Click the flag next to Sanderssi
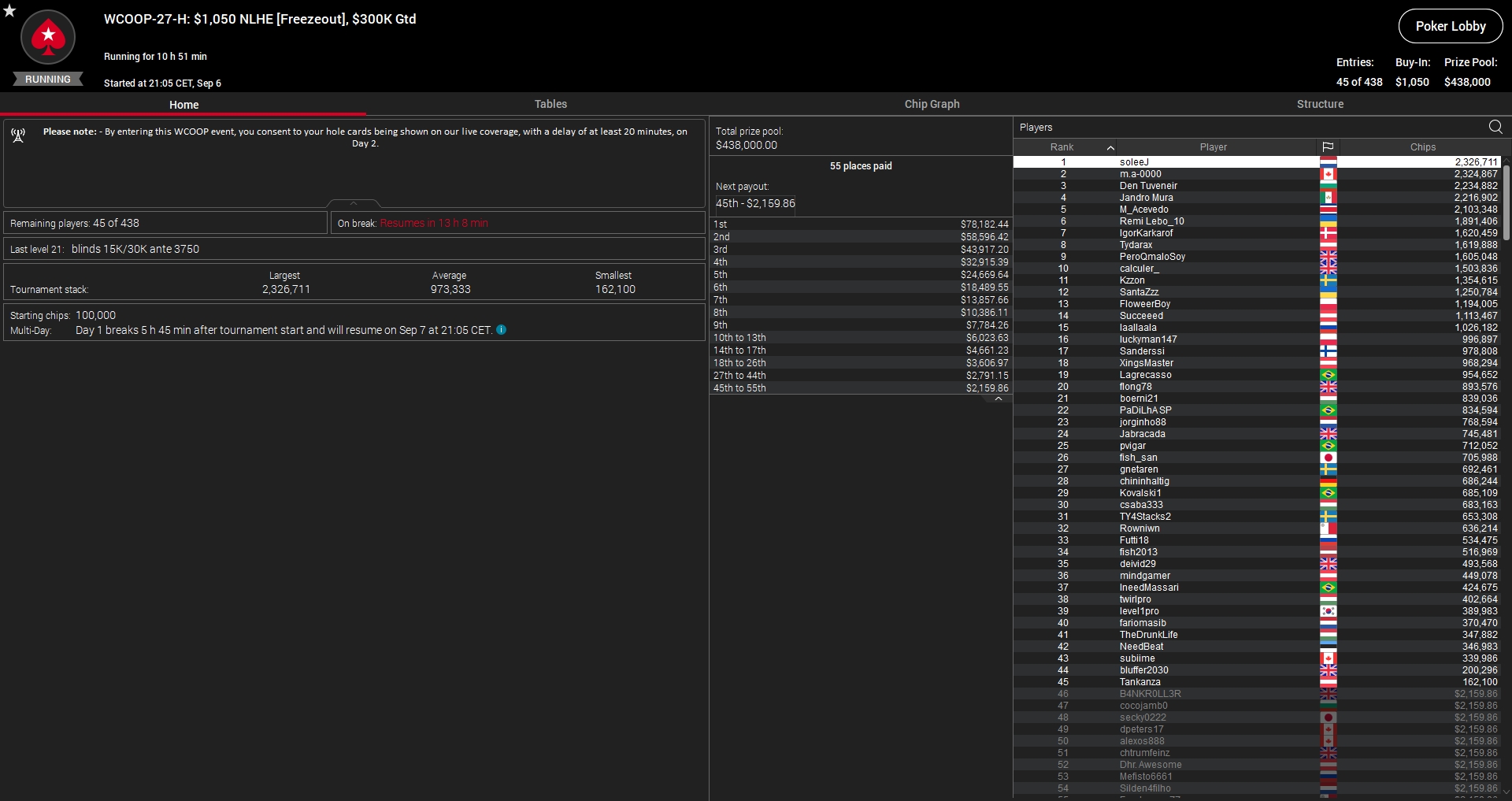 pos(1329,351)
